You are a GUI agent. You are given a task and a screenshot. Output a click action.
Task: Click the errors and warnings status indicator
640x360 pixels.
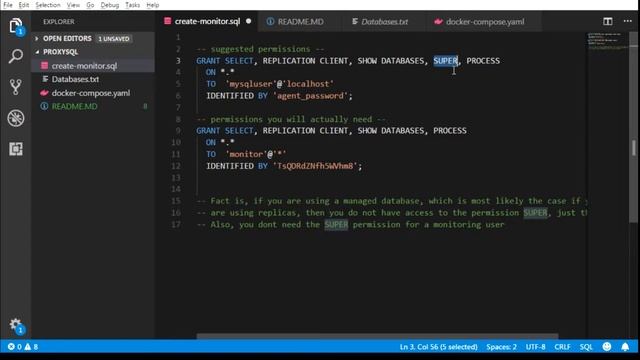23,347
